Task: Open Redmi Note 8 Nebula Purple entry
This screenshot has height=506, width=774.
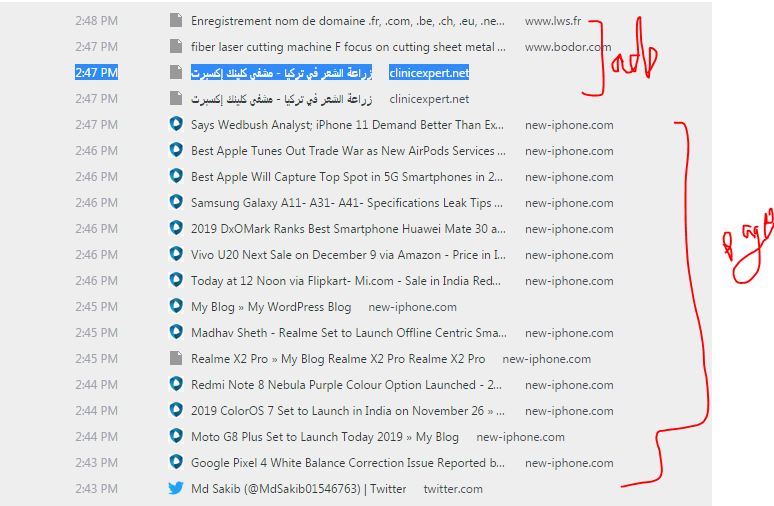Action: (347, 384)
